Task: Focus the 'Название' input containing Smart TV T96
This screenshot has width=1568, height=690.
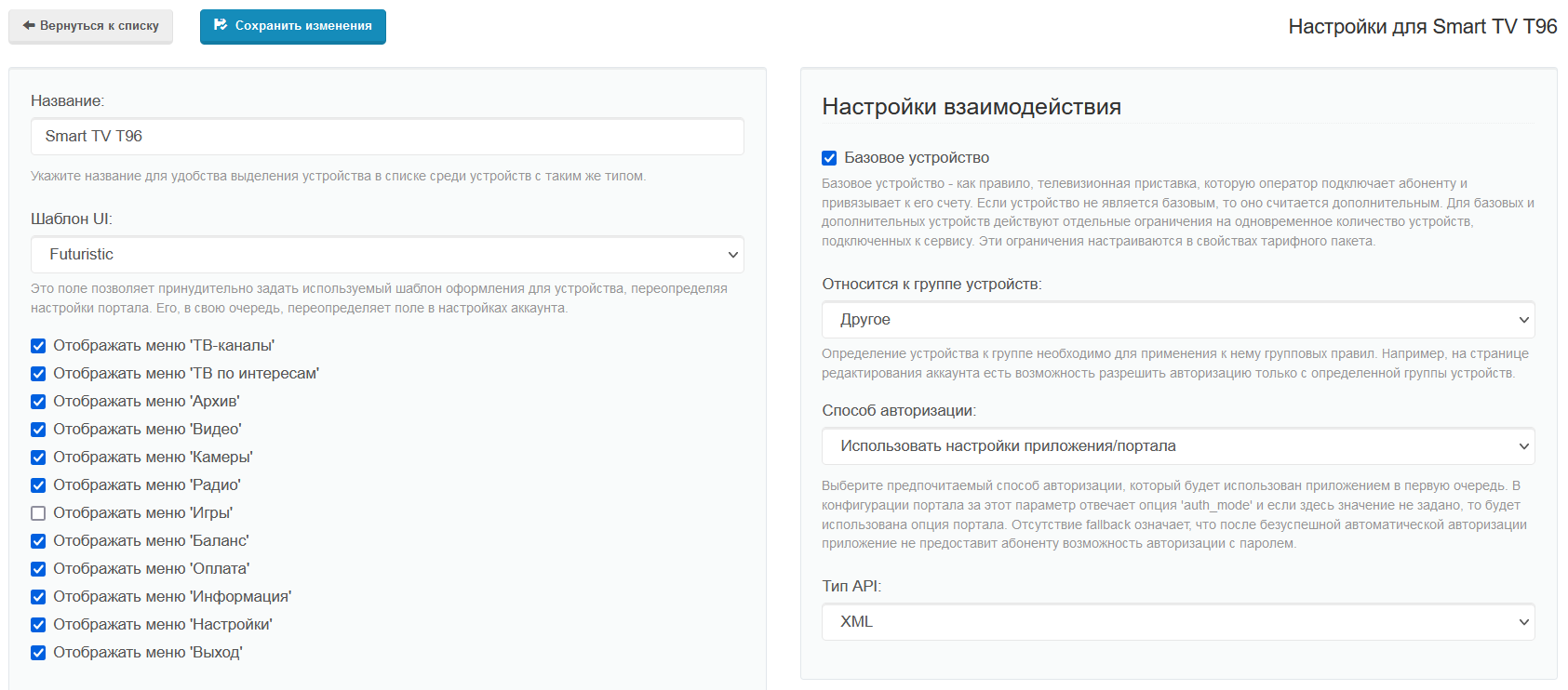Action: tap(387, 137)
